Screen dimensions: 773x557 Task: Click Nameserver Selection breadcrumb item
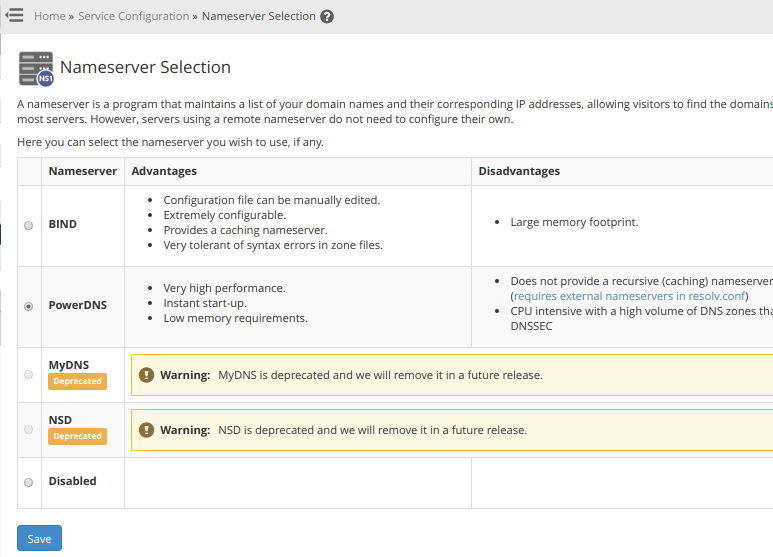click(258, 17)
